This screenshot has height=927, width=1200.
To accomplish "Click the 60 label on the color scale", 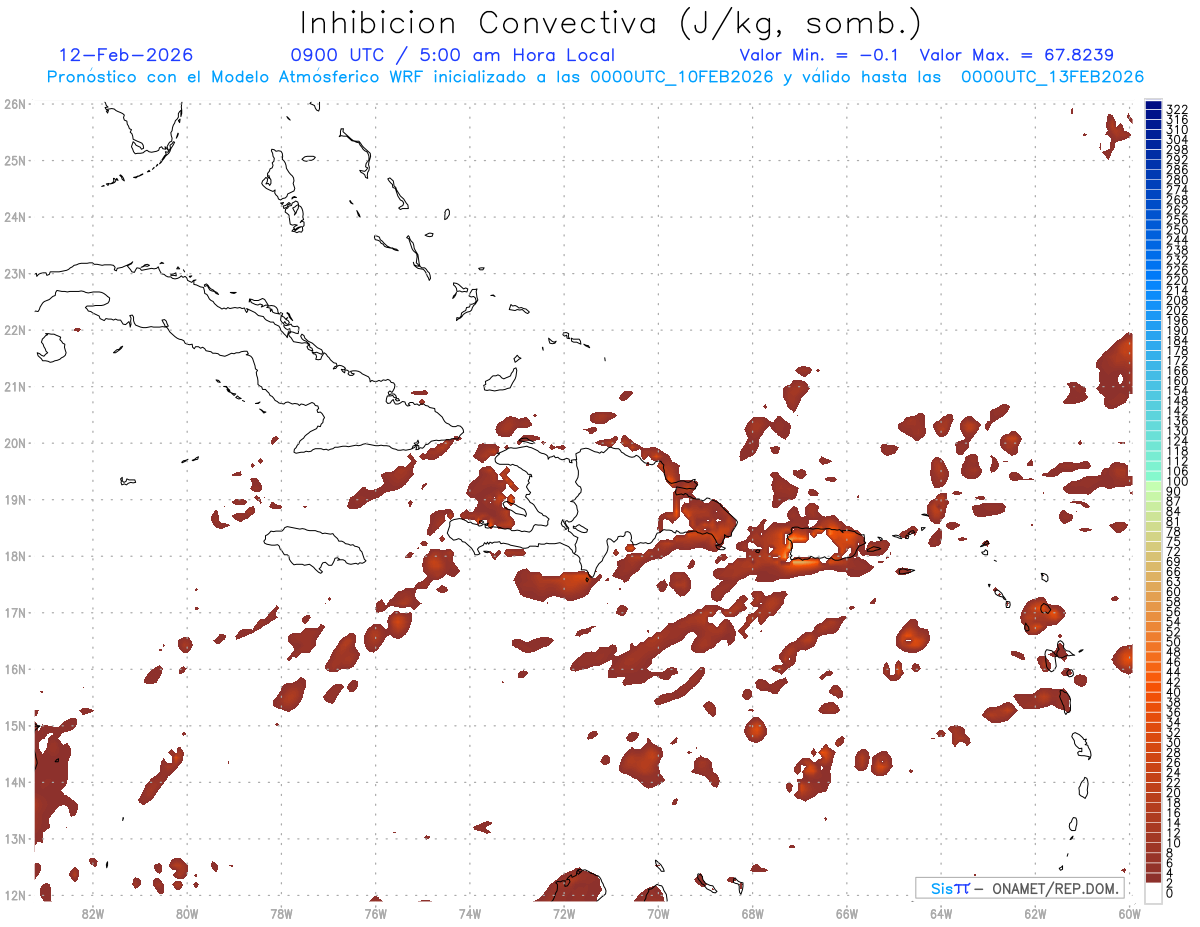I will (x=1173, y=592).
